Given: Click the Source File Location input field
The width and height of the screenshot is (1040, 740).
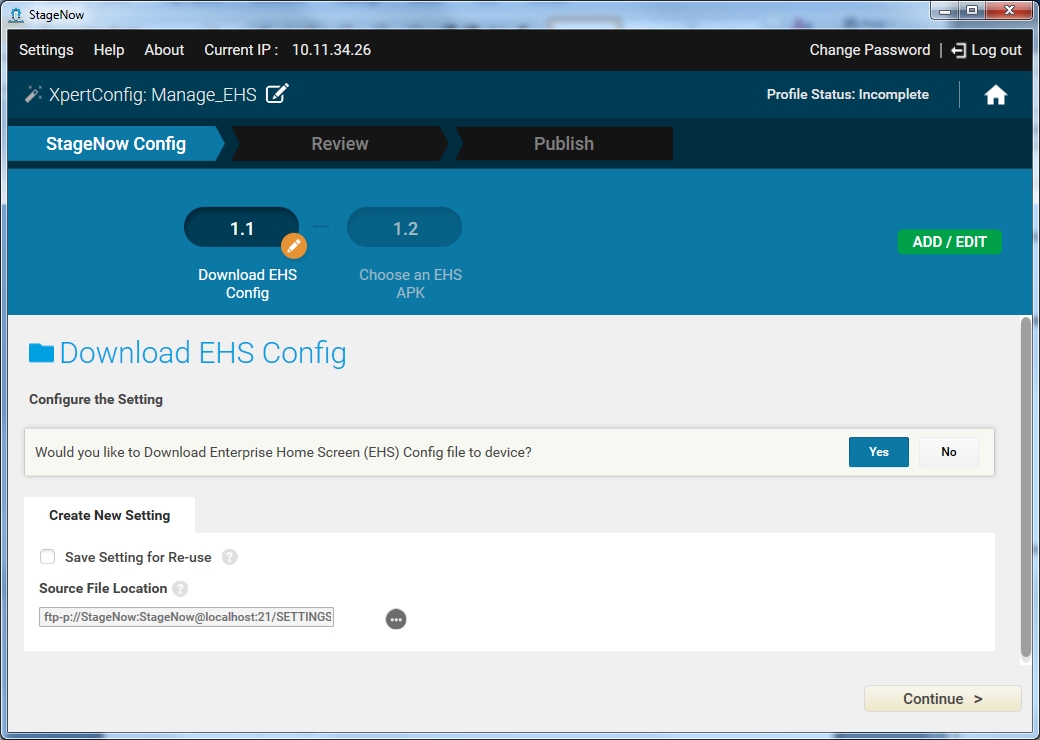Looking at the screenshot, I should point(187,617).
